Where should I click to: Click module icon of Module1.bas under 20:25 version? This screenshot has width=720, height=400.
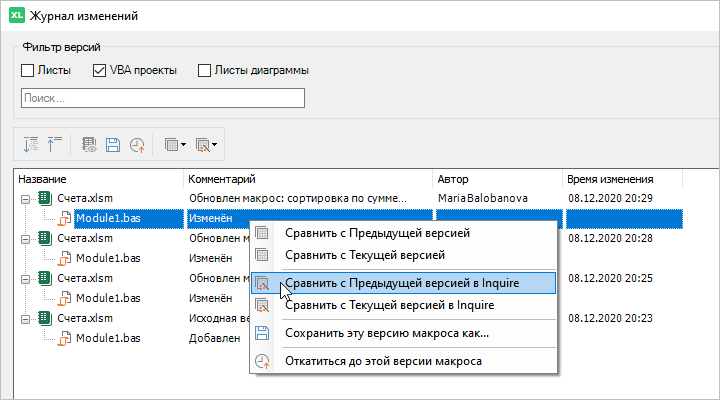(x=64, y=299)
